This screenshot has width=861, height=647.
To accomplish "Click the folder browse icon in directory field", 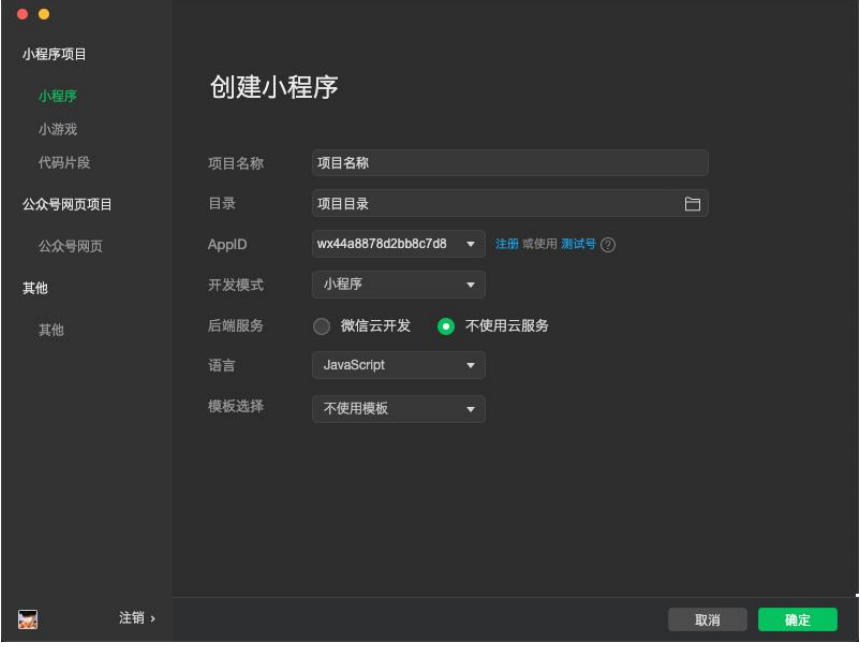I will point(692,204).
